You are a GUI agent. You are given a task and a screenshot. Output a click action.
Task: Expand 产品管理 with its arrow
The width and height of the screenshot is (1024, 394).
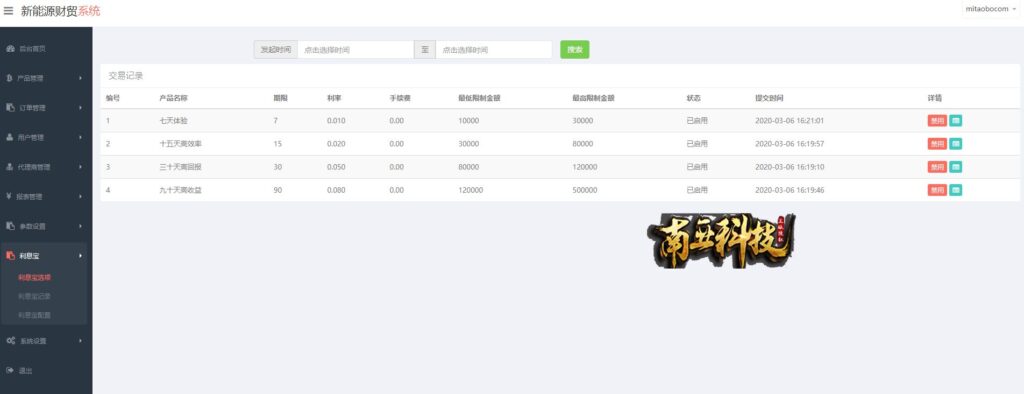[80, 78]
